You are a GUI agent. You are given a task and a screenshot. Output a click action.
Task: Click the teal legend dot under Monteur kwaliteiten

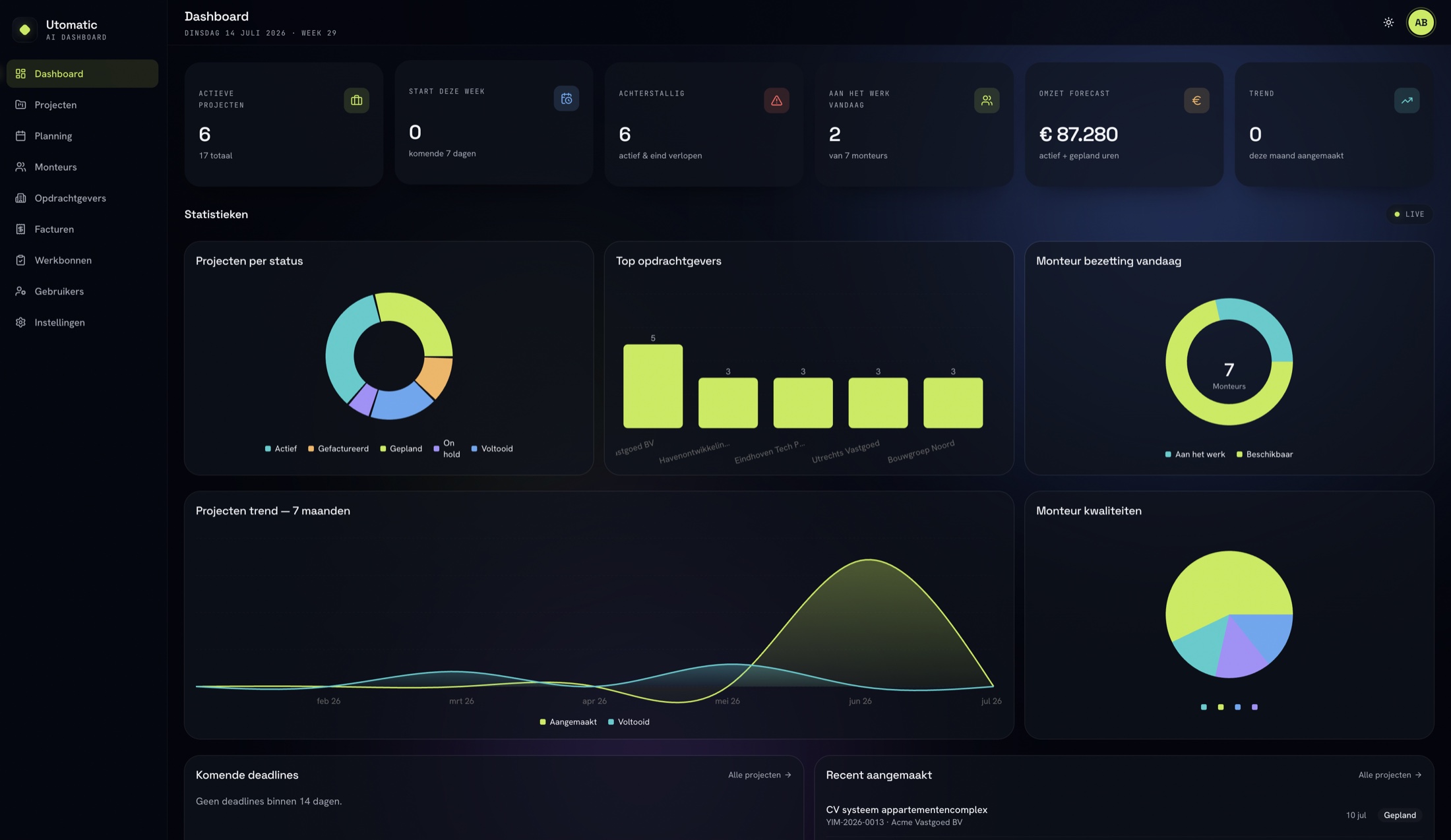[x=1204, y=707]
